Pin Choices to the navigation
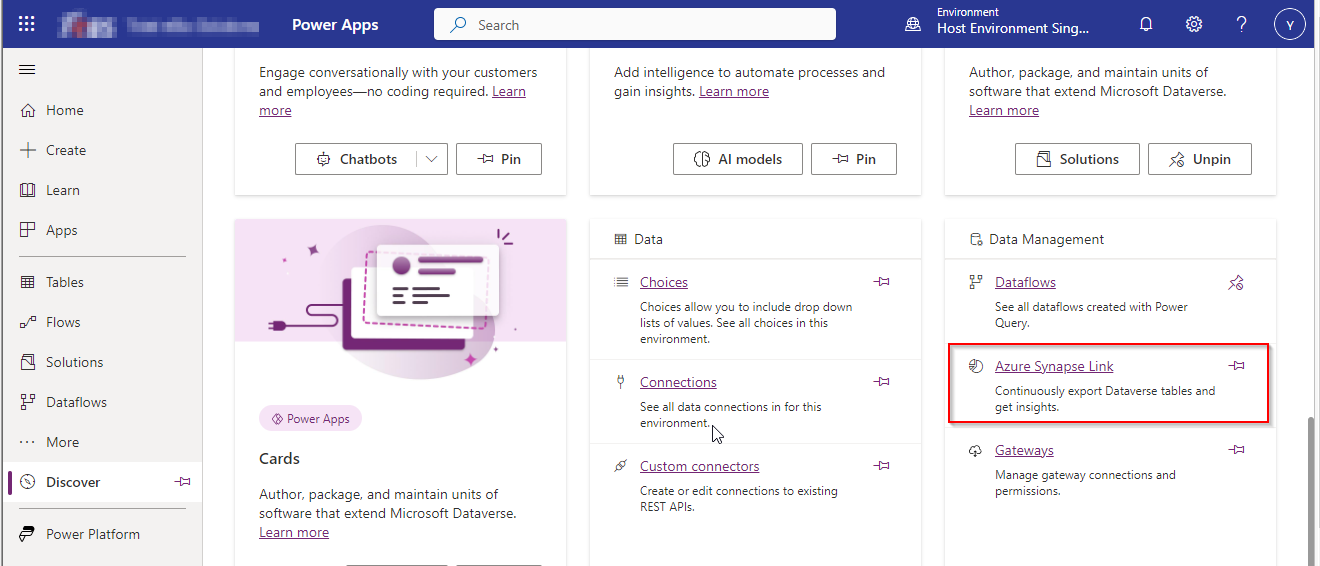Screen dimensions: 1320x566 click(881, 282)
